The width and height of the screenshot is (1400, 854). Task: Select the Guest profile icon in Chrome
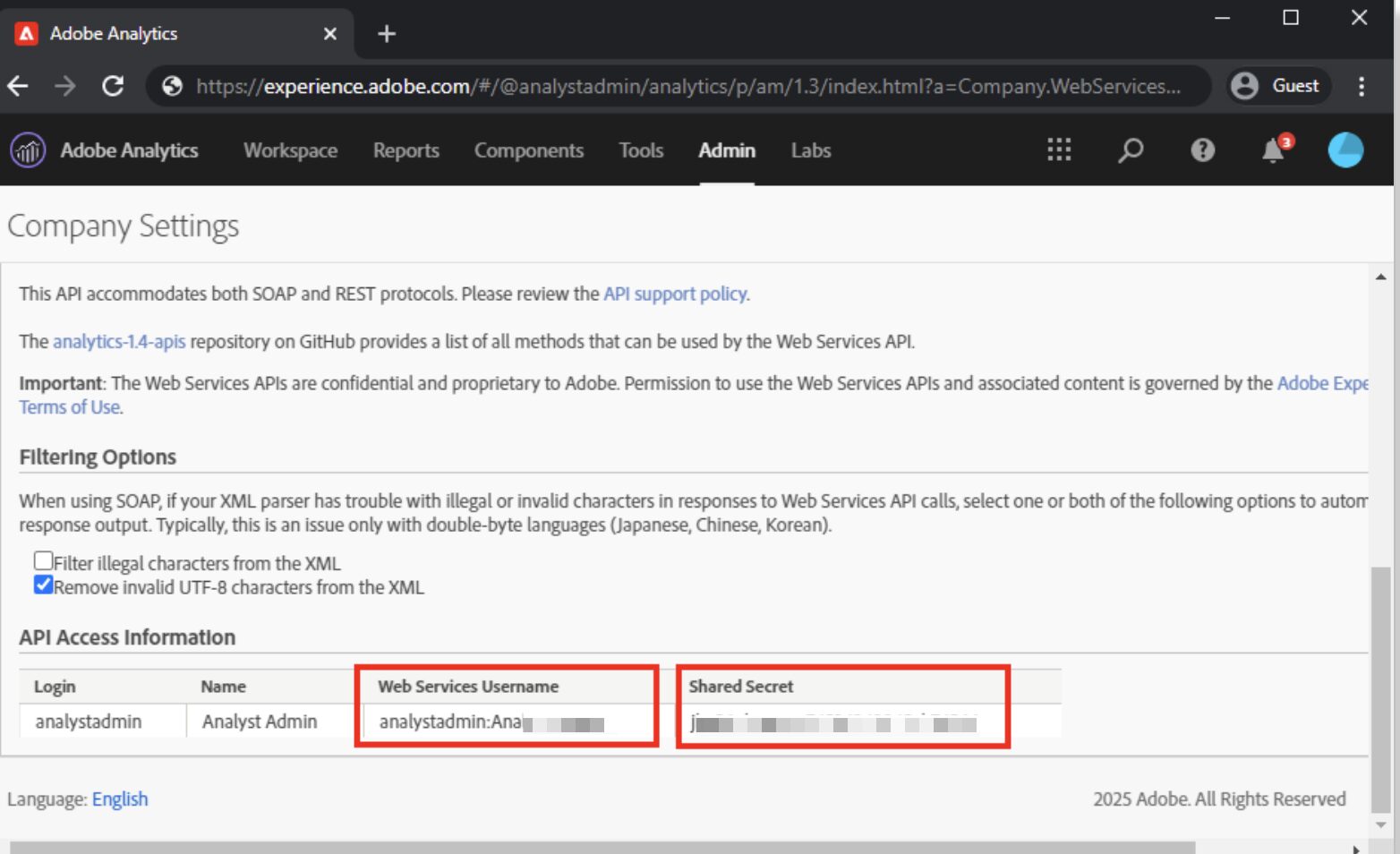click(1243, 86)
